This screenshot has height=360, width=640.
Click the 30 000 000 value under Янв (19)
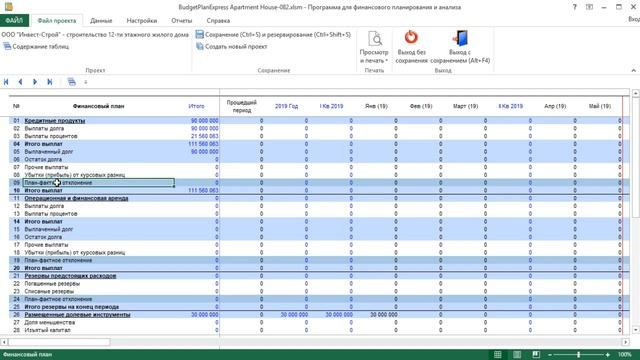(384, 314)
